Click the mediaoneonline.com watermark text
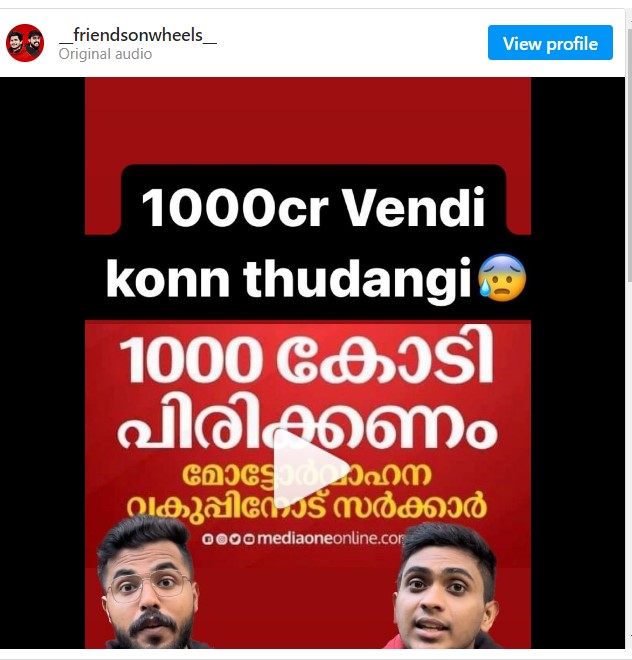The height and width of the screenshot is (660, 632). point(331,538)
